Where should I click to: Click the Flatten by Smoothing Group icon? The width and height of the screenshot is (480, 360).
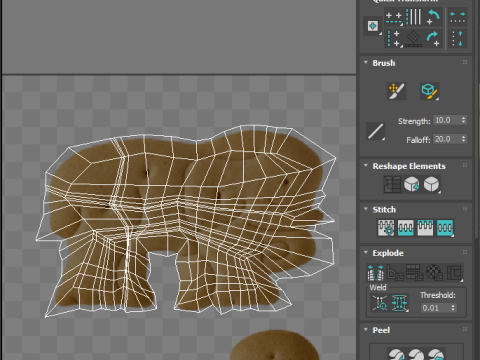(415, 272)
